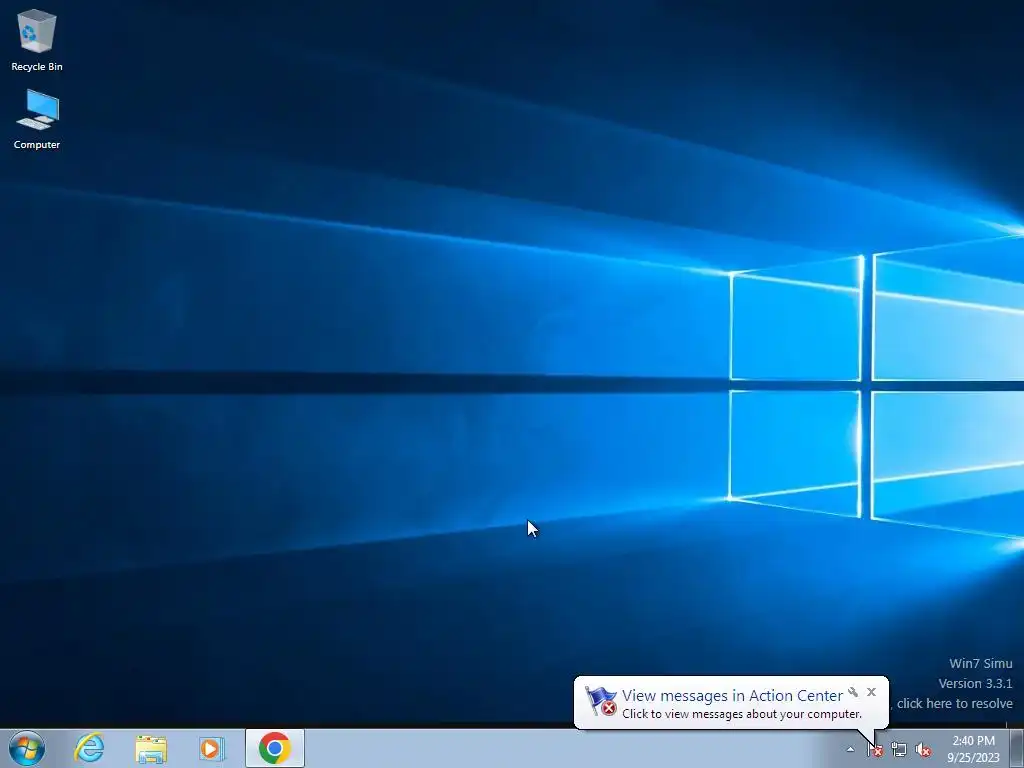Click the Show desktop strip at the taskbar end
The height and width of the screenshot is (768, 1024).
[x=1017, y=748]
